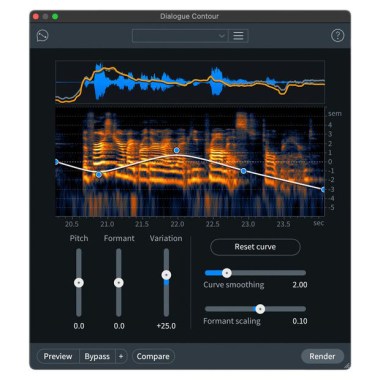
Task: Open the help question mark icon
Action: [337, 35]
